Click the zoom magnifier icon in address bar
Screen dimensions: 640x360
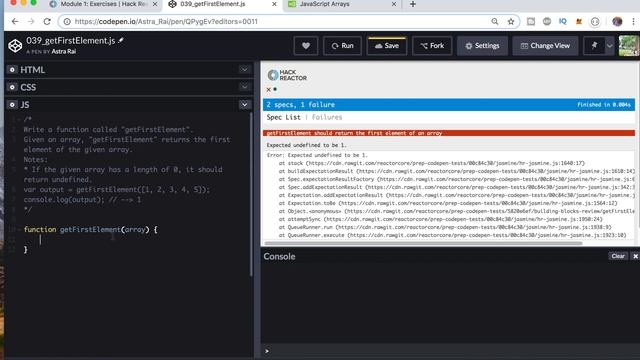pos(495,21)
